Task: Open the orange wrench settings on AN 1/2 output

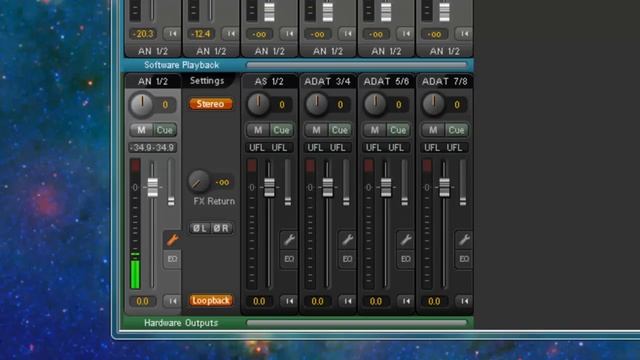Action: pos(172,240)
